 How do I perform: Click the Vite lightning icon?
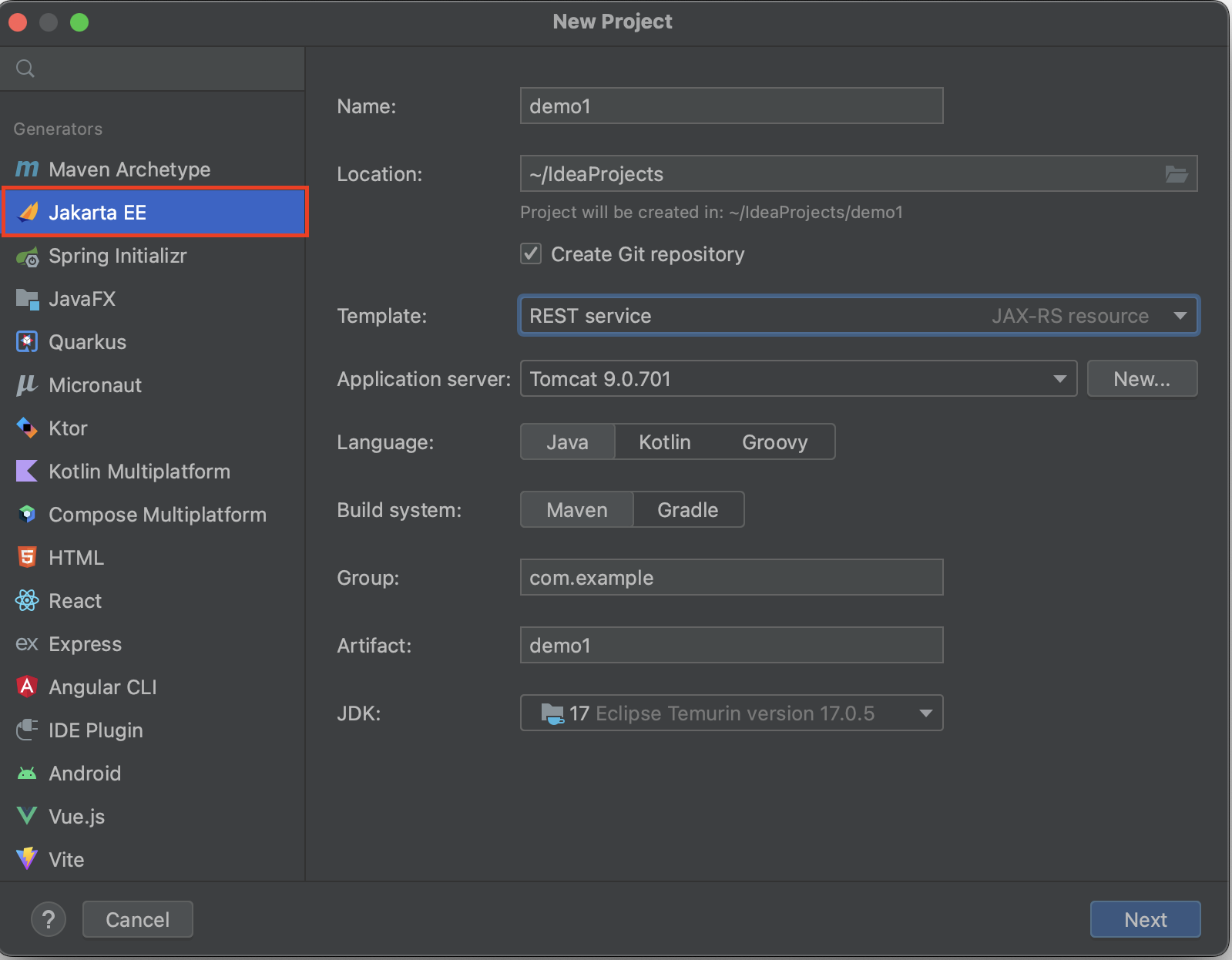point(27,858)
